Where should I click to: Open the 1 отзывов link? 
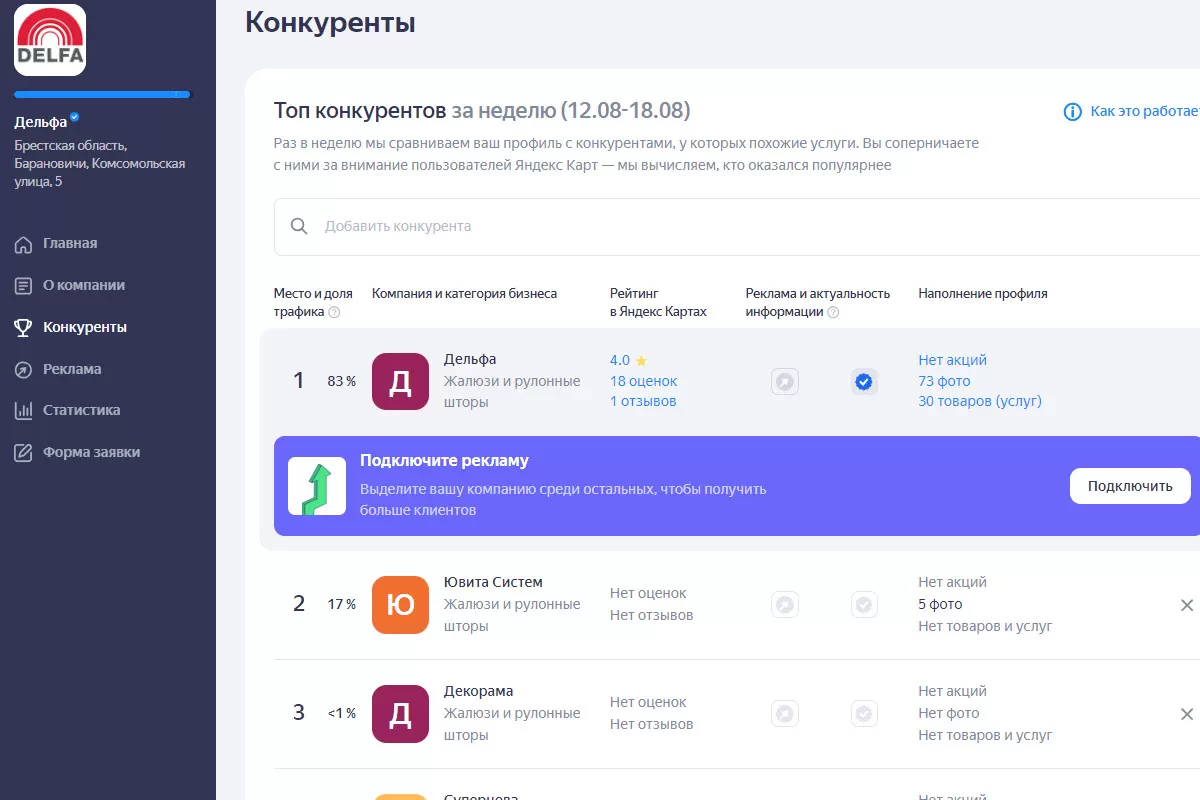point(643,401)
